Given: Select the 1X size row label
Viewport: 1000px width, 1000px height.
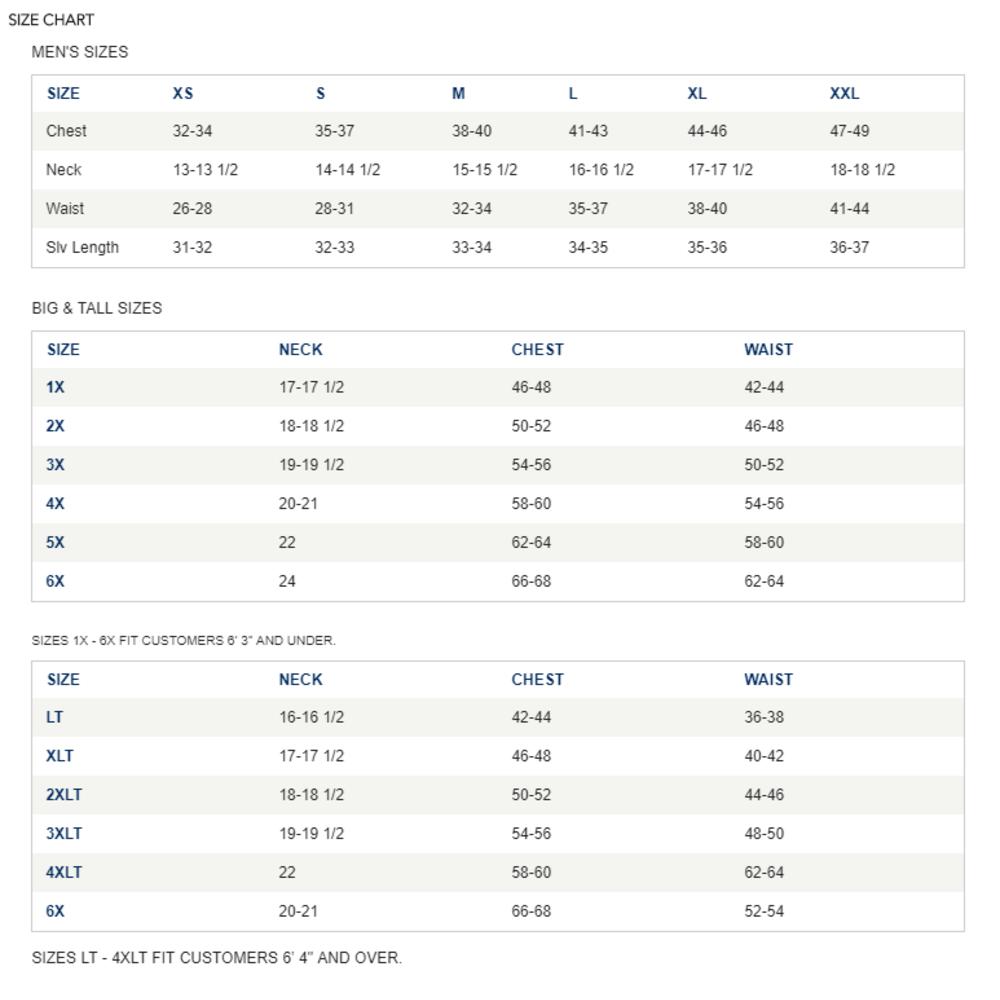Looking at the screenshot, I should click(x=55, y=387).
